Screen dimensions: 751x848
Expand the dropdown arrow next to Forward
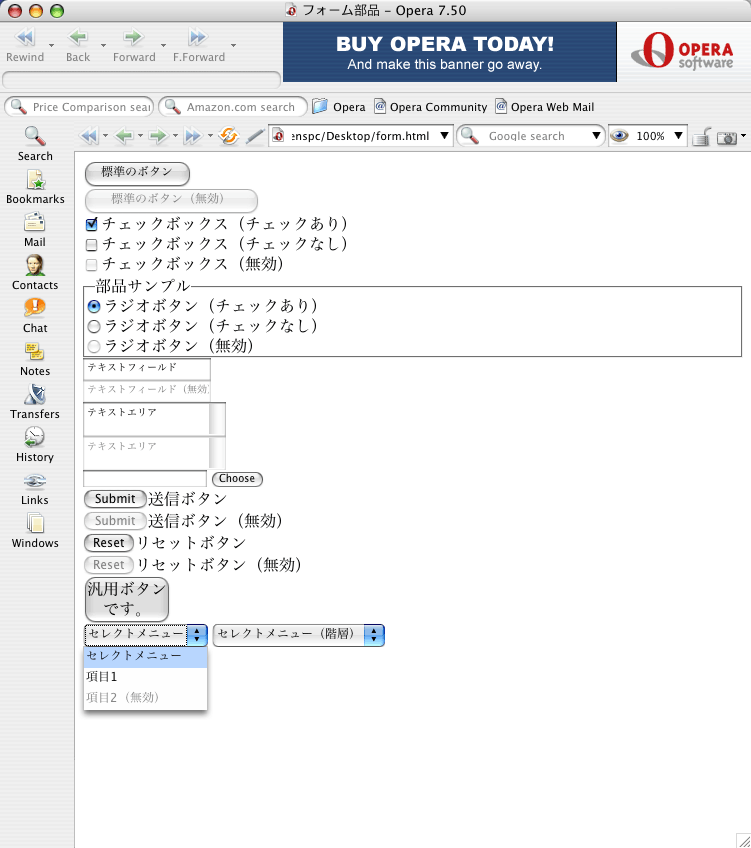pyautogui.click(x=163, y=45)
